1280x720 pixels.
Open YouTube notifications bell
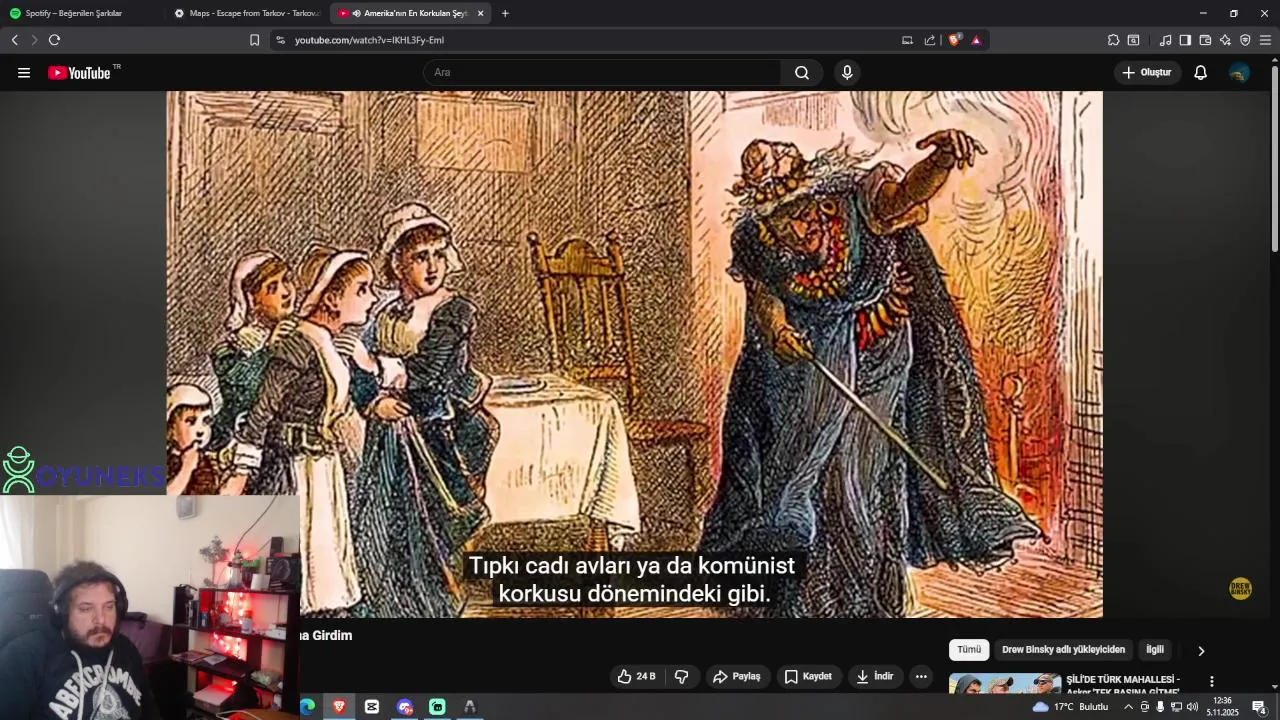click(1201, 73)
